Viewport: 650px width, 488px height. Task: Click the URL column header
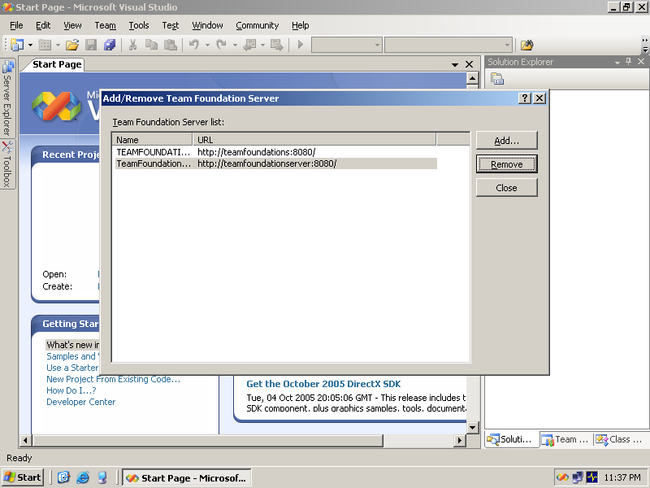coord(314,140)
